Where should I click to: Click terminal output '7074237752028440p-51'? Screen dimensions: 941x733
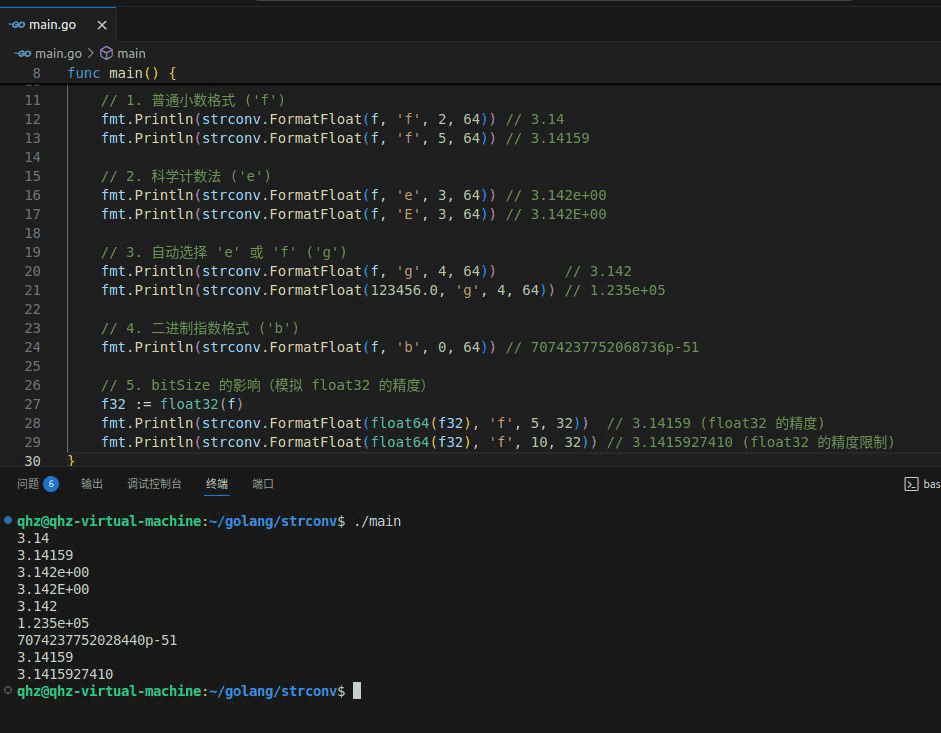(97, 641)
